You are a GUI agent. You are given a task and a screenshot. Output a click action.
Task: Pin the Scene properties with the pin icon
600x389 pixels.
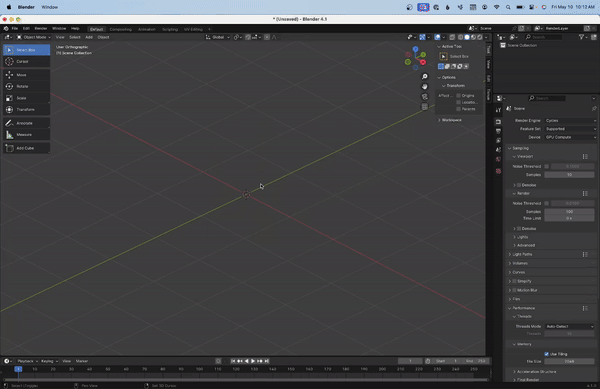click(x=594, y=109)
